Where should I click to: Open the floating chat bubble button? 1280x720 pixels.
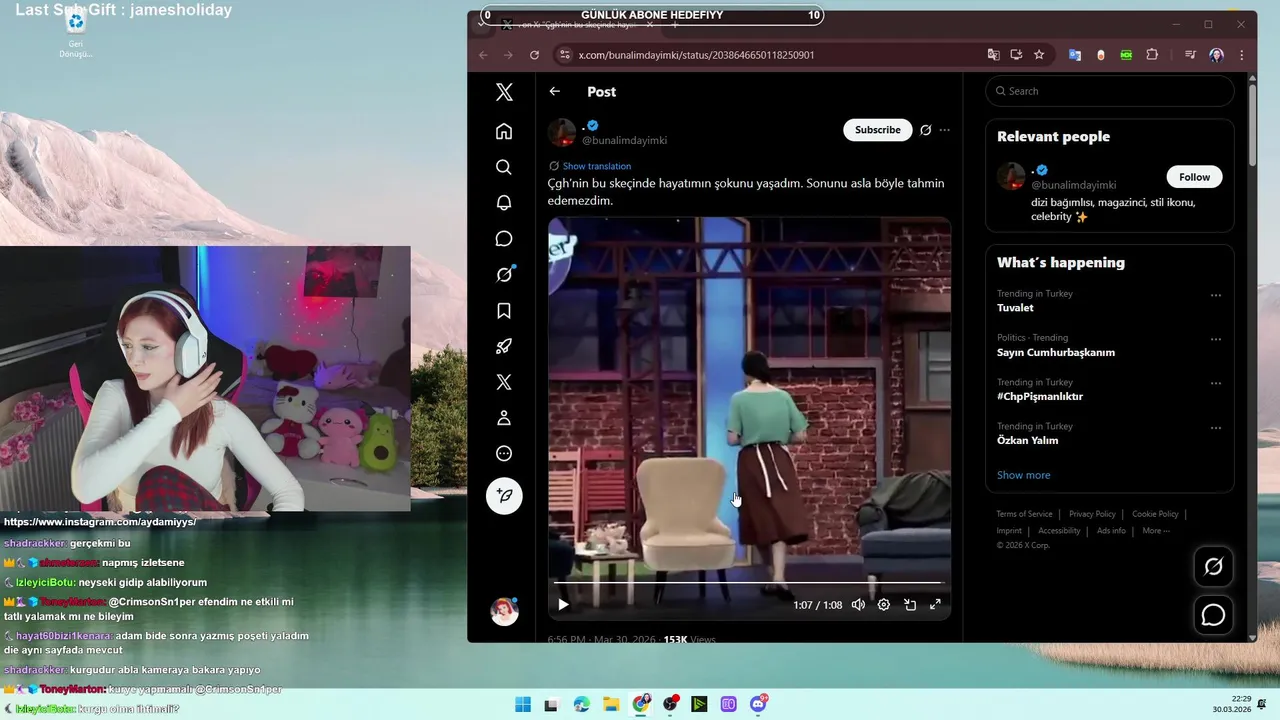point(1213,615)
